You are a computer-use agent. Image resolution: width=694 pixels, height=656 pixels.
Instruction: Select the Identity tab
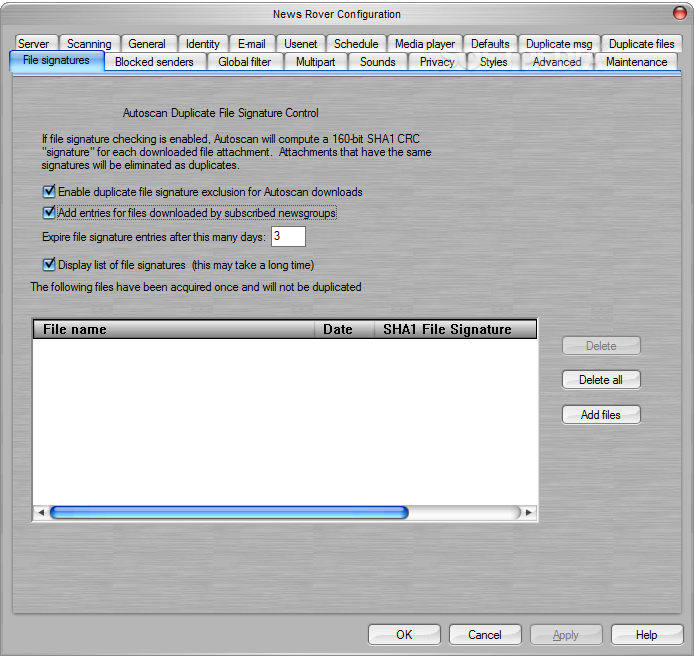coord(203,43)
